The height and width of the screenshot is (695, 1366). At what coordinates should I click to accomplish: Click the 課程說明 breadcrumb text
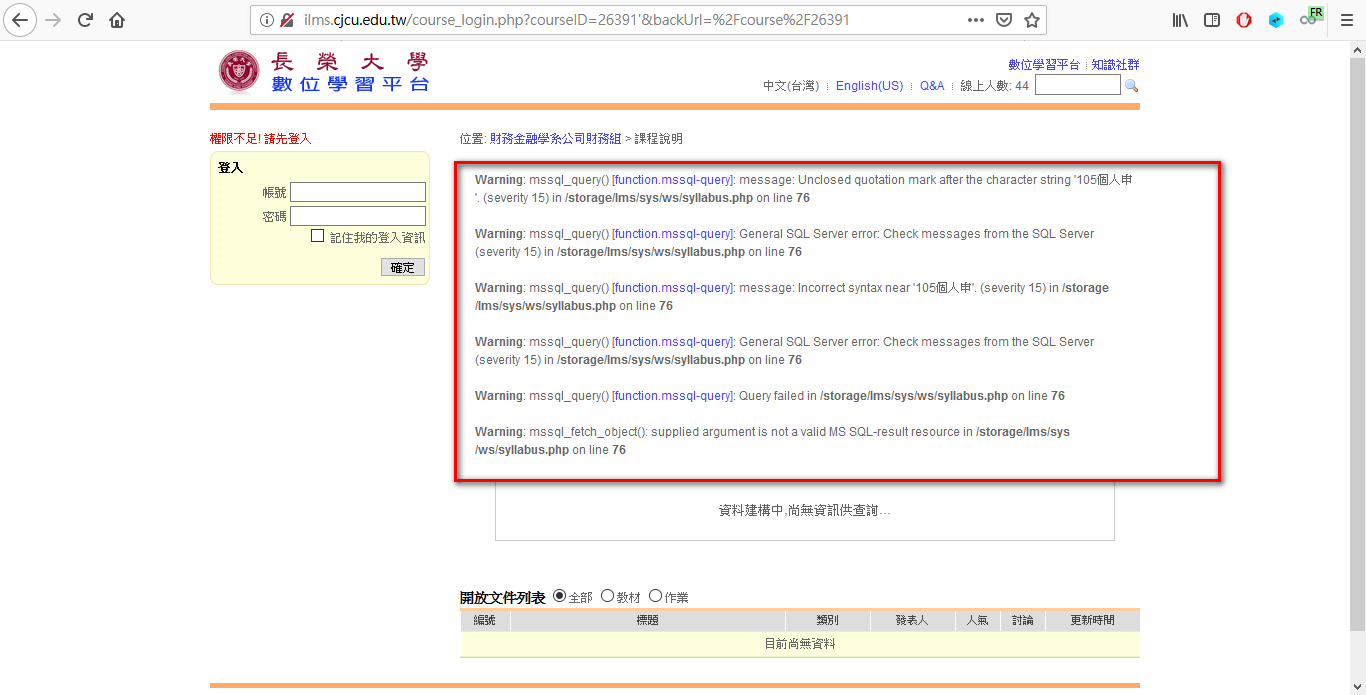pos(659,139)
